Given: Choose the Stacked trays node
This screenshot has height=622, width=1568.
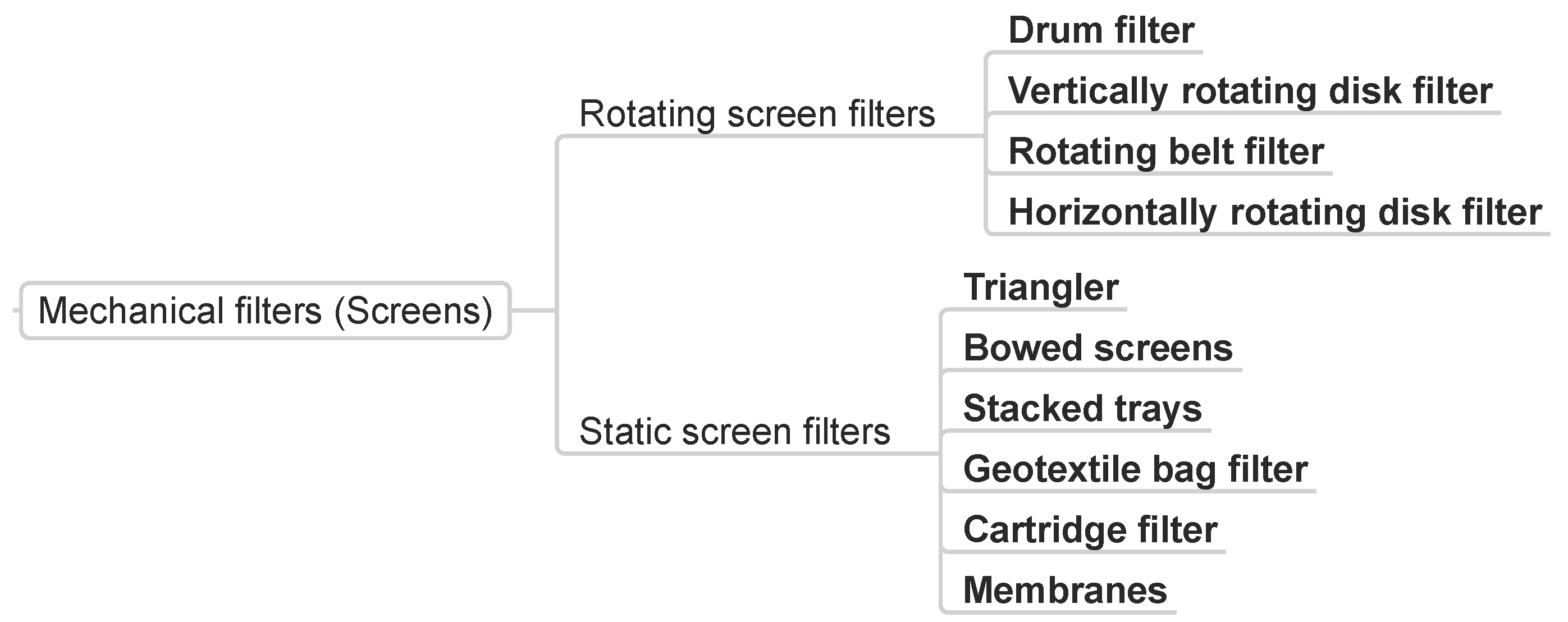Looking at the screenshot, I should click(1082, 408).
